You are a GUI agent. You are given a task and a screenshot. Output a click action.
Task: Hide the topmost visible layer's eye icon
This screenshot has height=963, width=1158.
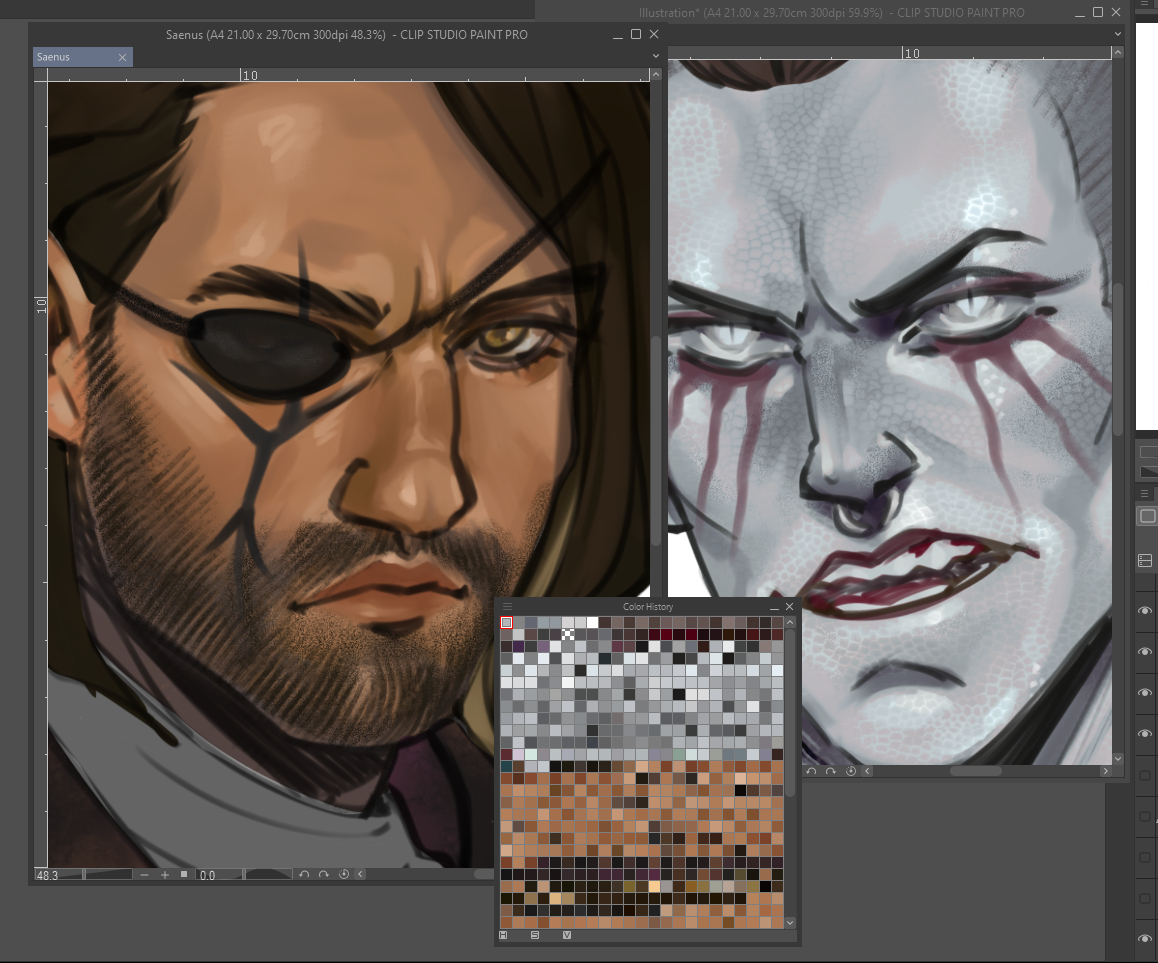[1145, 611]
